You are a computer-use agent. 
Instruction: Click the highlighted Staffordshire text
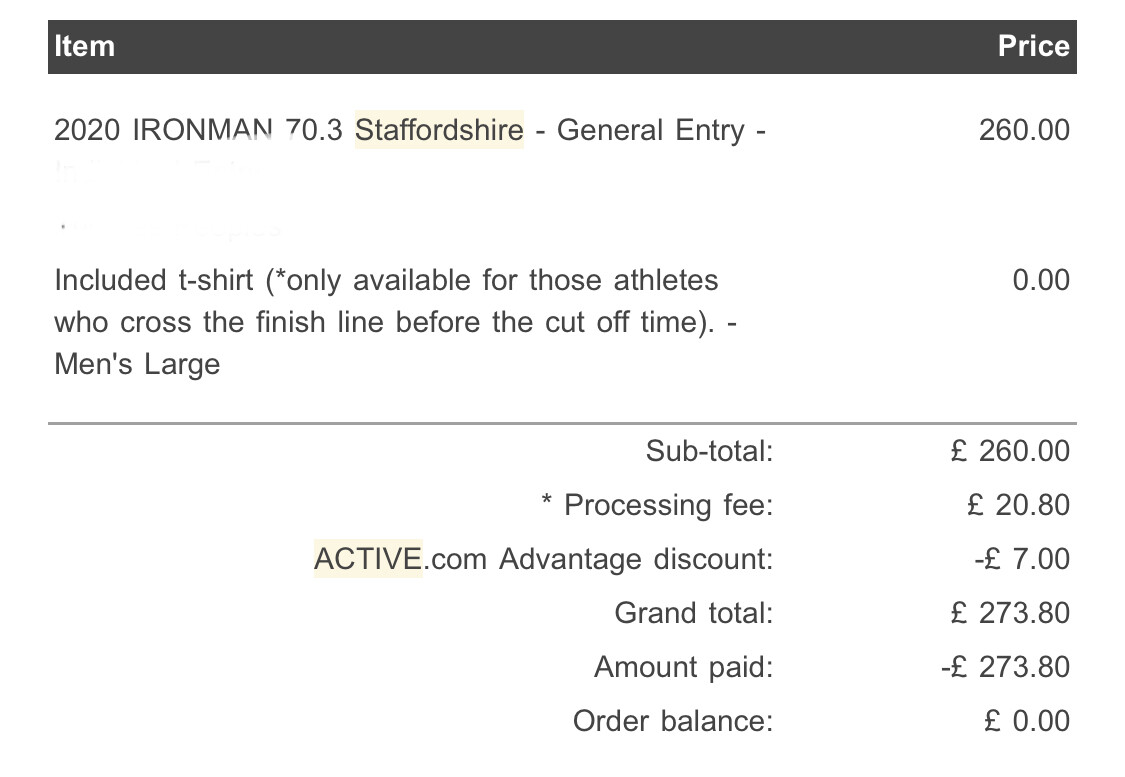pos(439,130)
